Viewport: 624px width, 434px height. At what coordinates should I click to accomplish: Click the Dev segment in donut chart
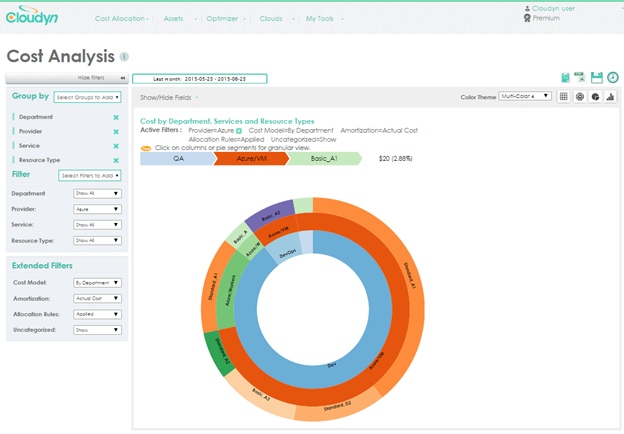(332, 365)
